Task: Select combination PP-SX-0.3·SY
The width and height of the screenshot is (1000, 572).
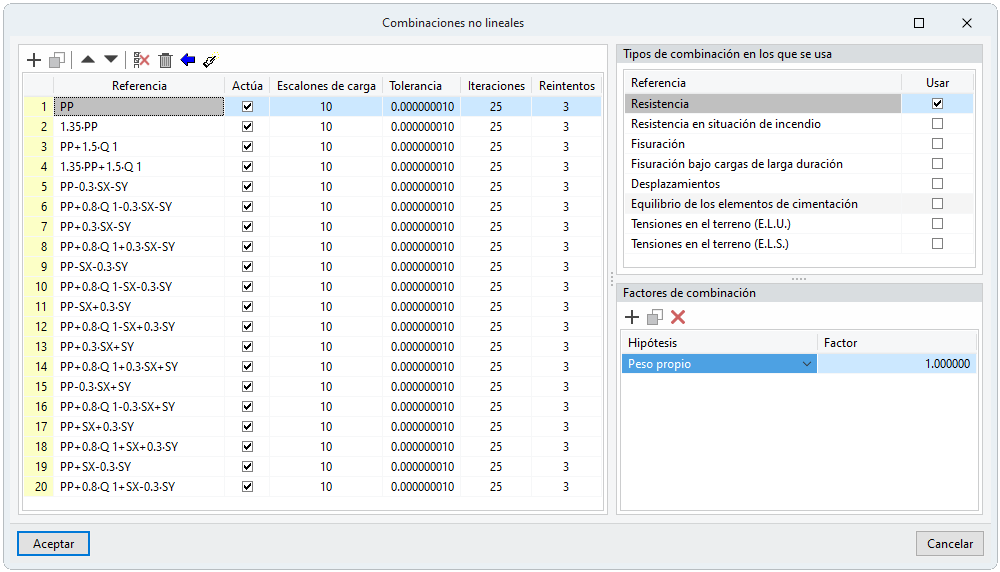Action: click(139, 267)
